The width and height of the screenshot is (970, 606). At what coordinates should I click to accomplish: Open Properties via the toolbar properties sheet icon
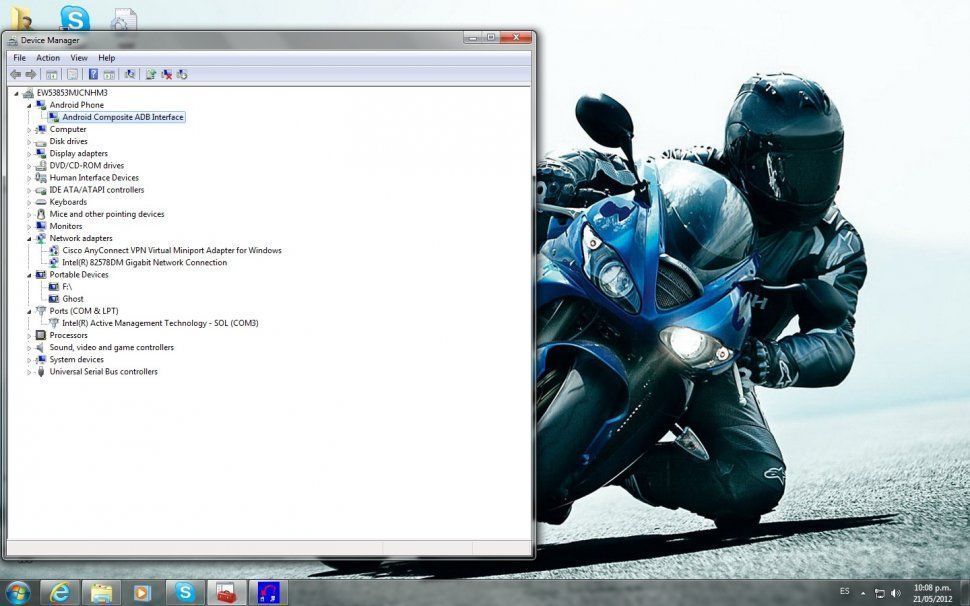coord(72,74)
